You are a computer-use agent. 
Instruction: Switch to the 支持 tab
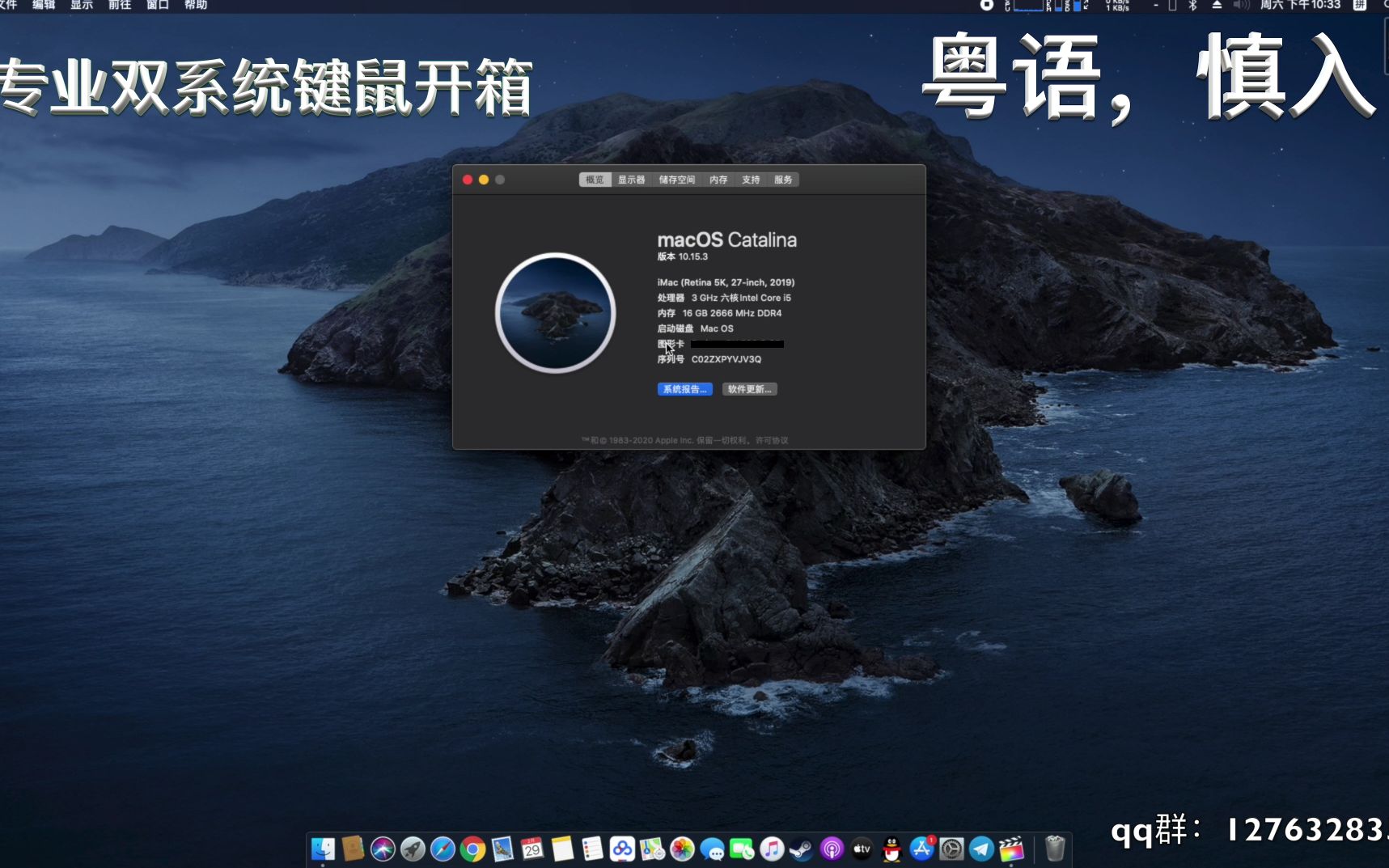pos(751,180)
